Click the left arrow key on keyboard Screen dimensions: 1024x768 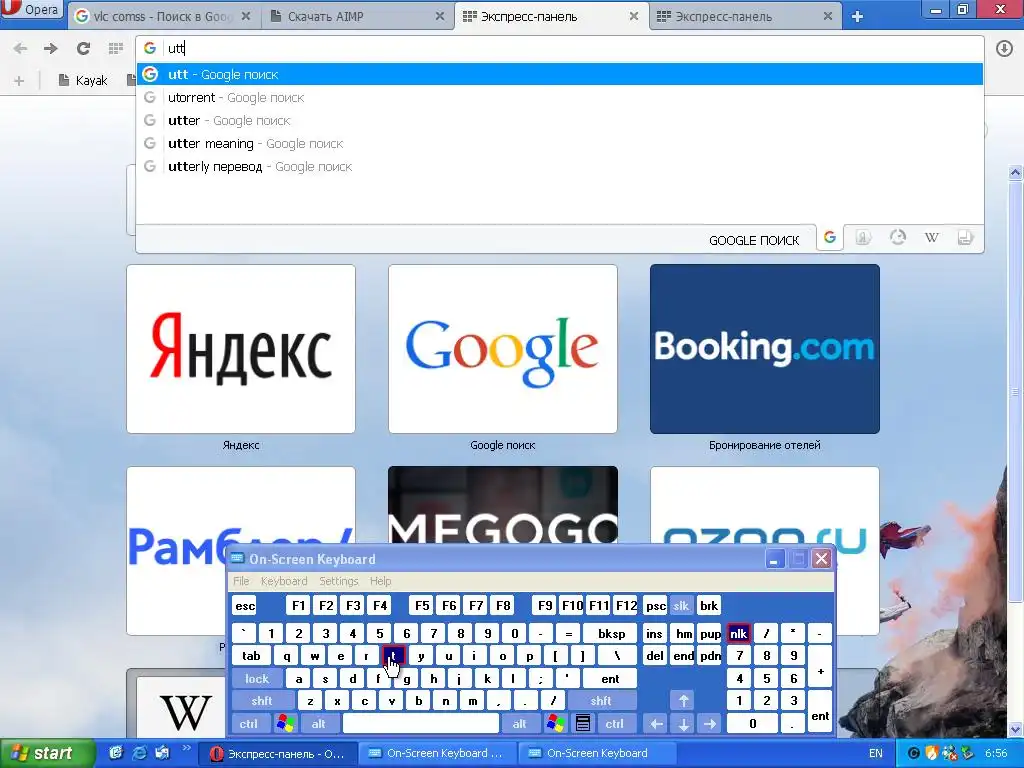[656, 724]
